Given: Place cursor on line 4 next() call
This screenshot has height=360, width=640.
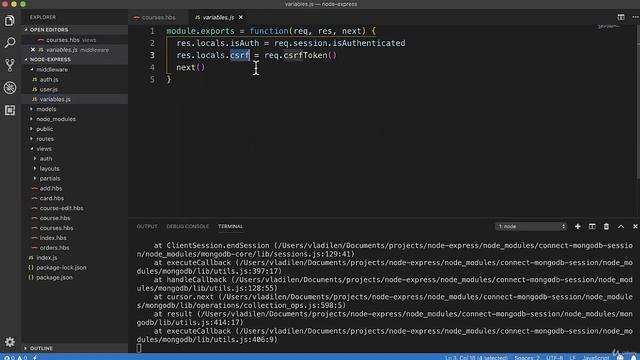Looking at the screenshot, I should tap(191, 67).
